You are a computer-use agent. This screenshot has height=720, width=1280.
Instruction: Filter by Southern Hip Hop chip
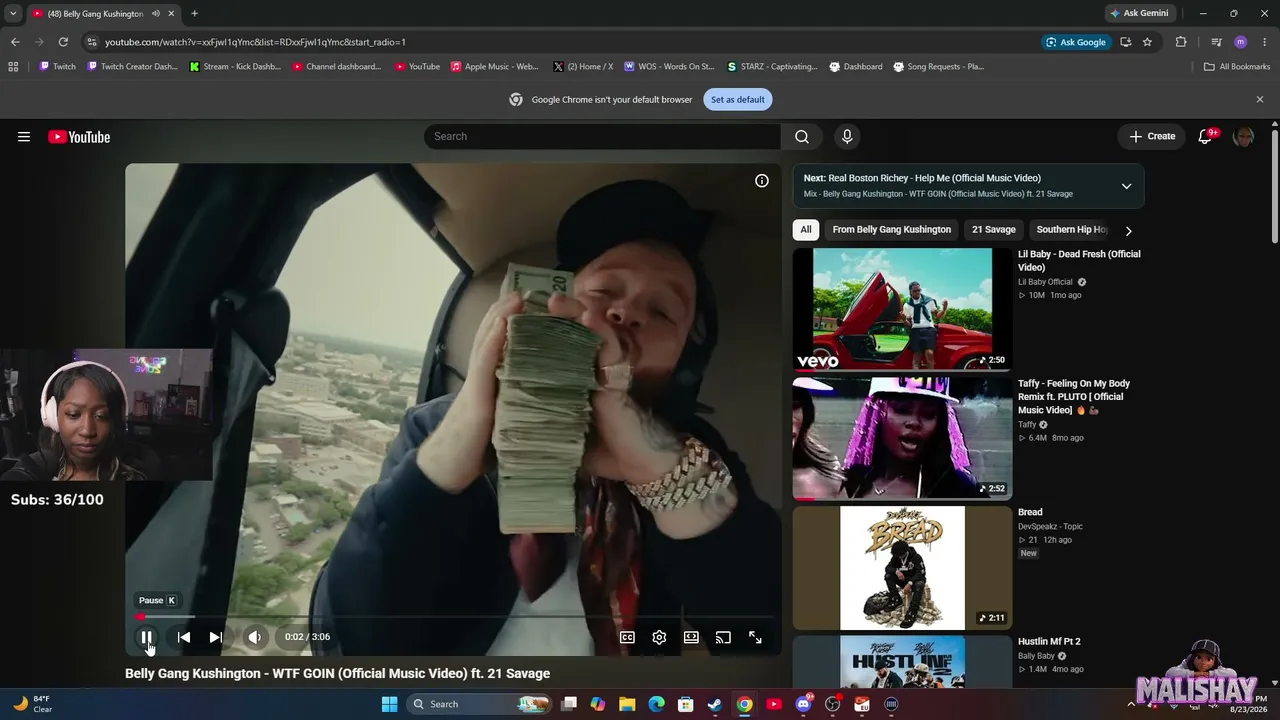(1071, 229)
